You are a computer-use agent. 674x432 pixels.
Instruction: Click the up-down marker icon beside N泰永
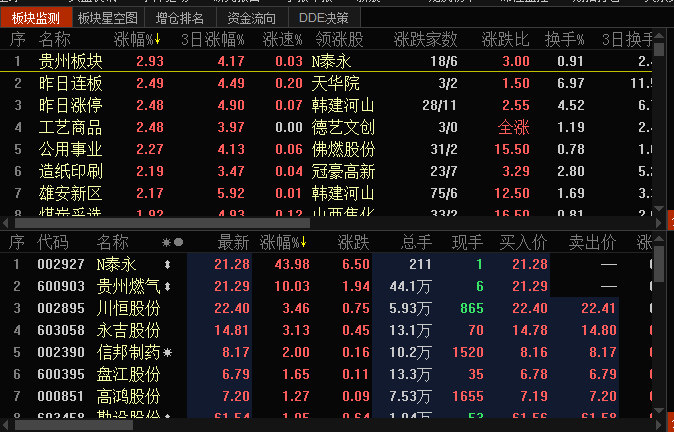tap(168, 264)
